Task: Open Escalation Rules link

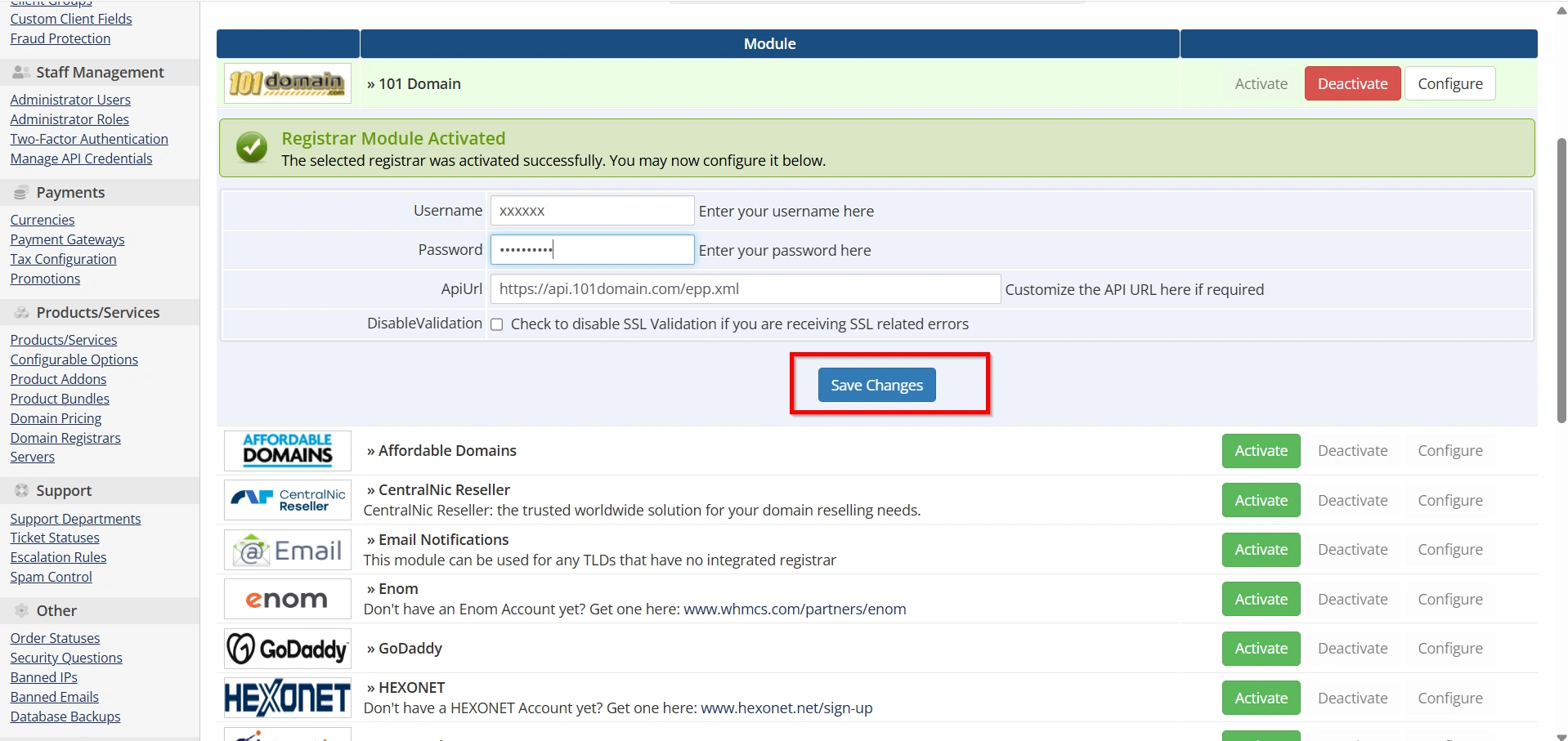Action: (x=58, y=557)
